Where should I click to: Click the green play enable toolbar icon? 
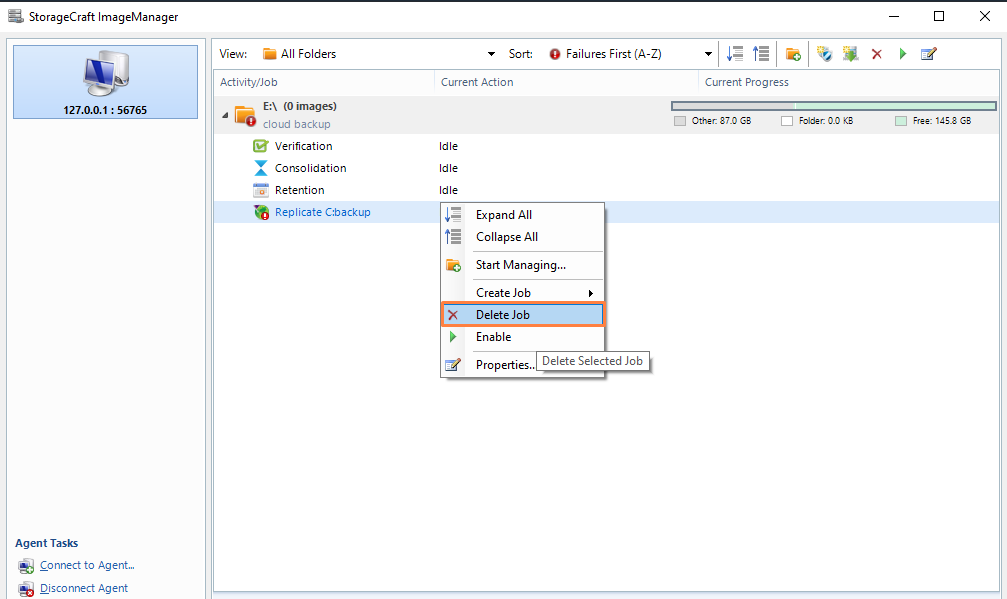(x=903, y=54)
